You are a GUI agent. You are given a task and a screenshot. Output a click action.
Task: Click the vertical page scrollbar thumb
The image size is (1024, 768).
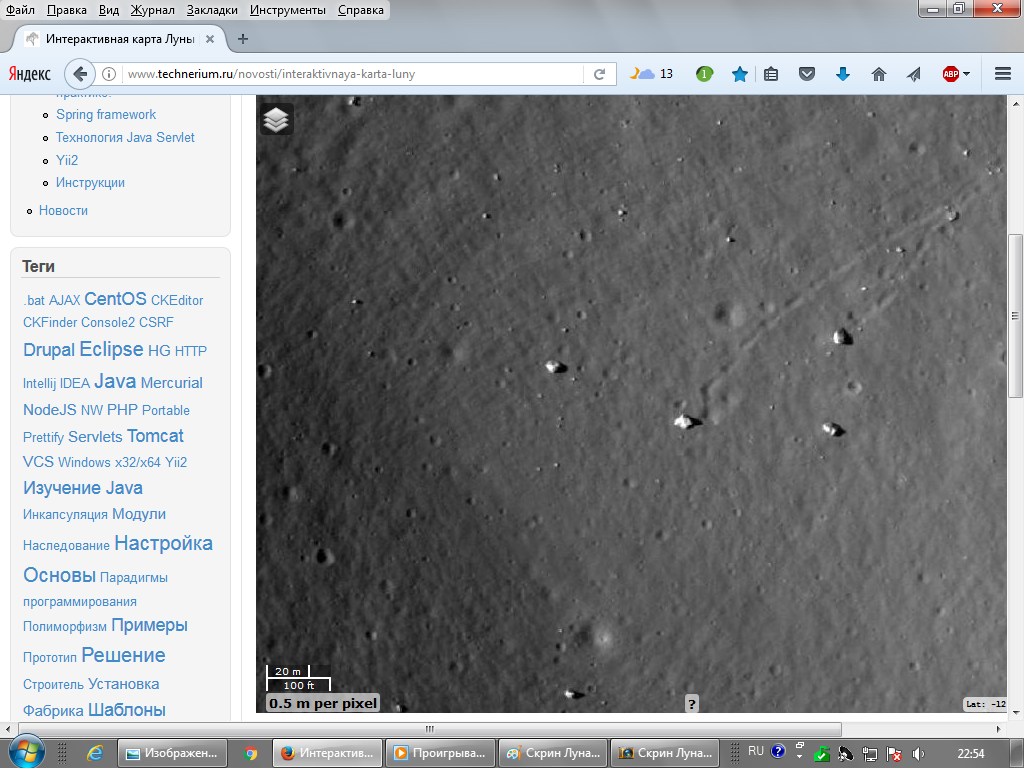pos(1015,315)
